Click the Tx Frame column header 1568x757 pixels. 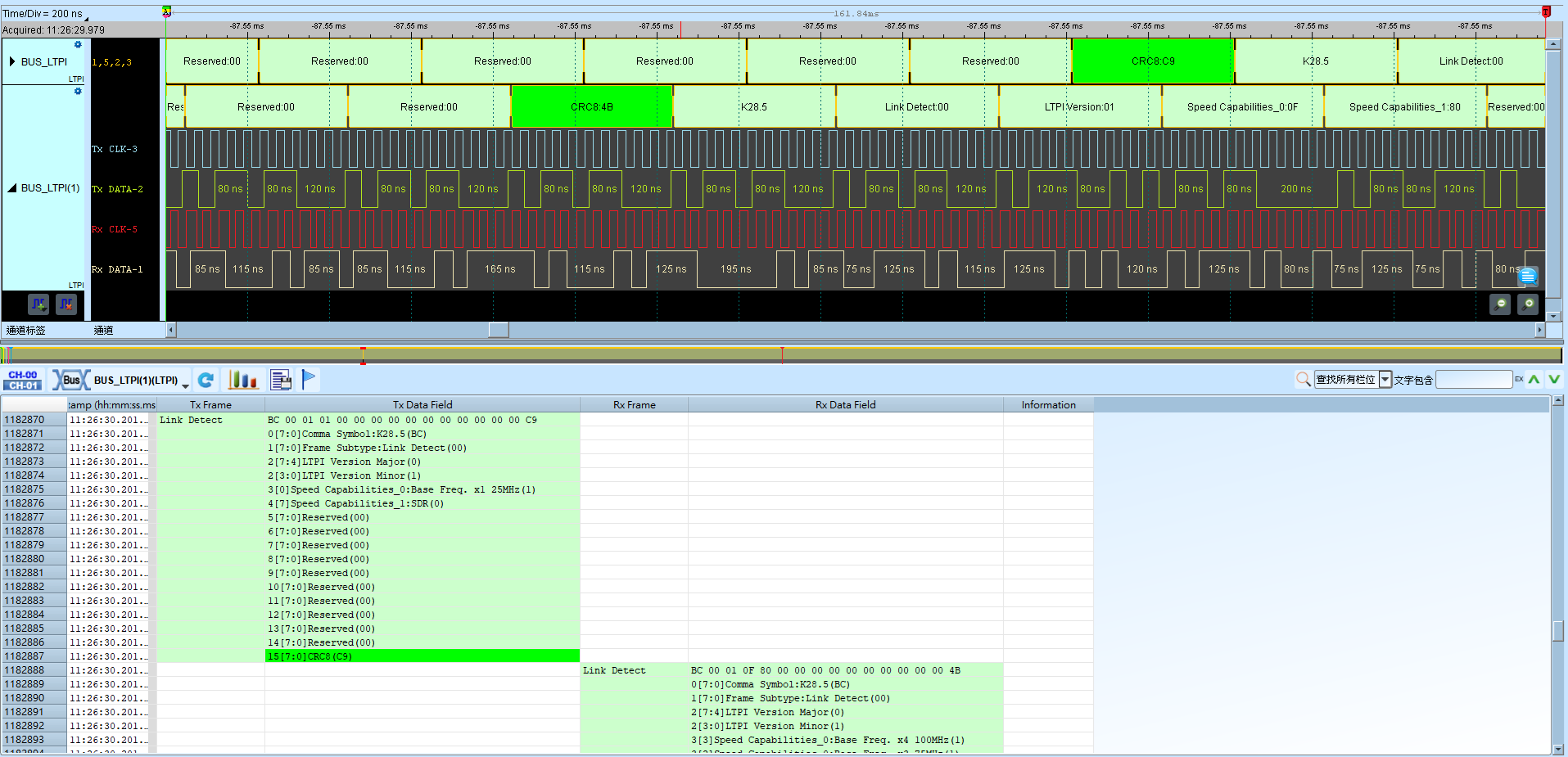[x=210, y=404]
